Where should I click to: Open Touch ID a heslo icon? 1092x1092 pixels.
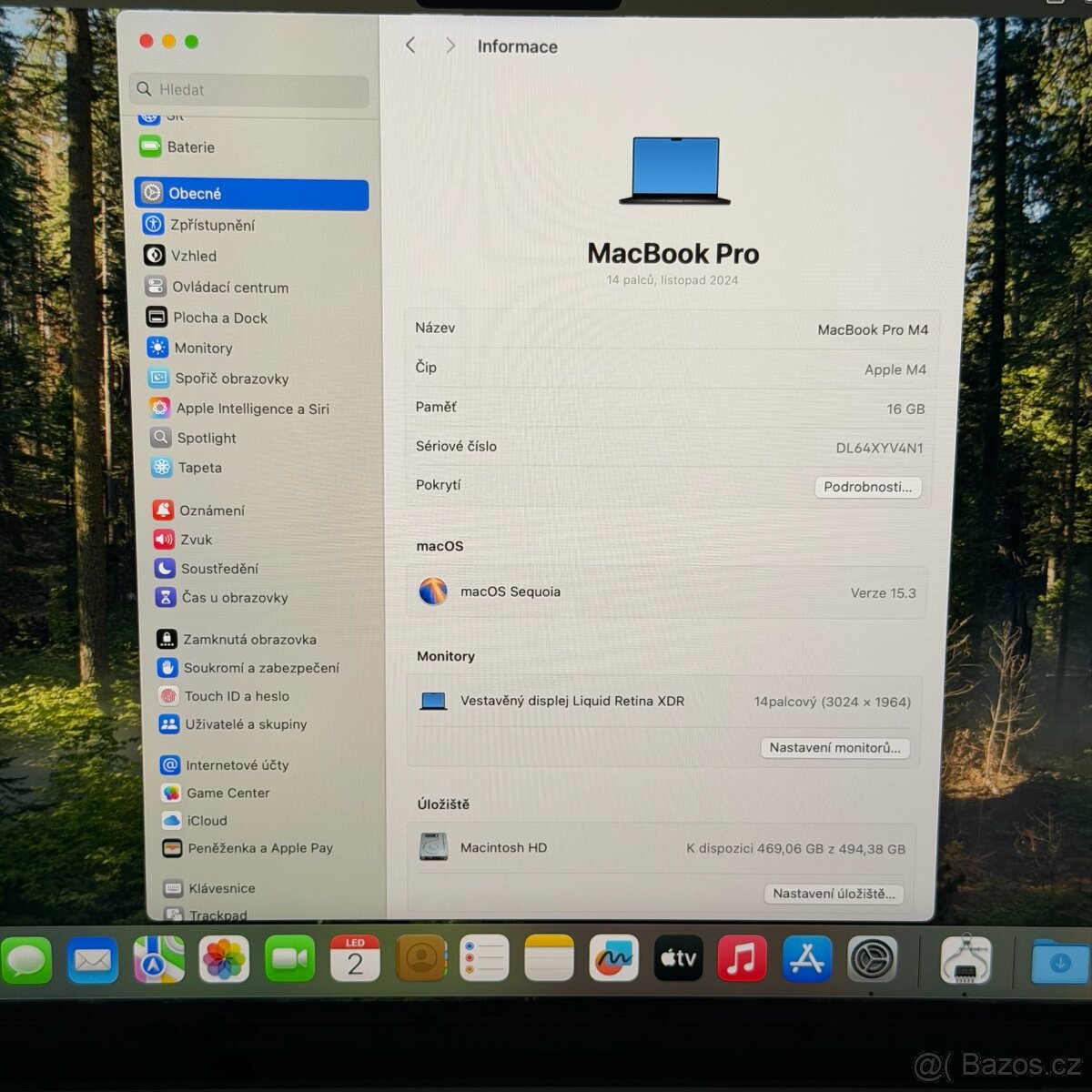click(168, 696)
